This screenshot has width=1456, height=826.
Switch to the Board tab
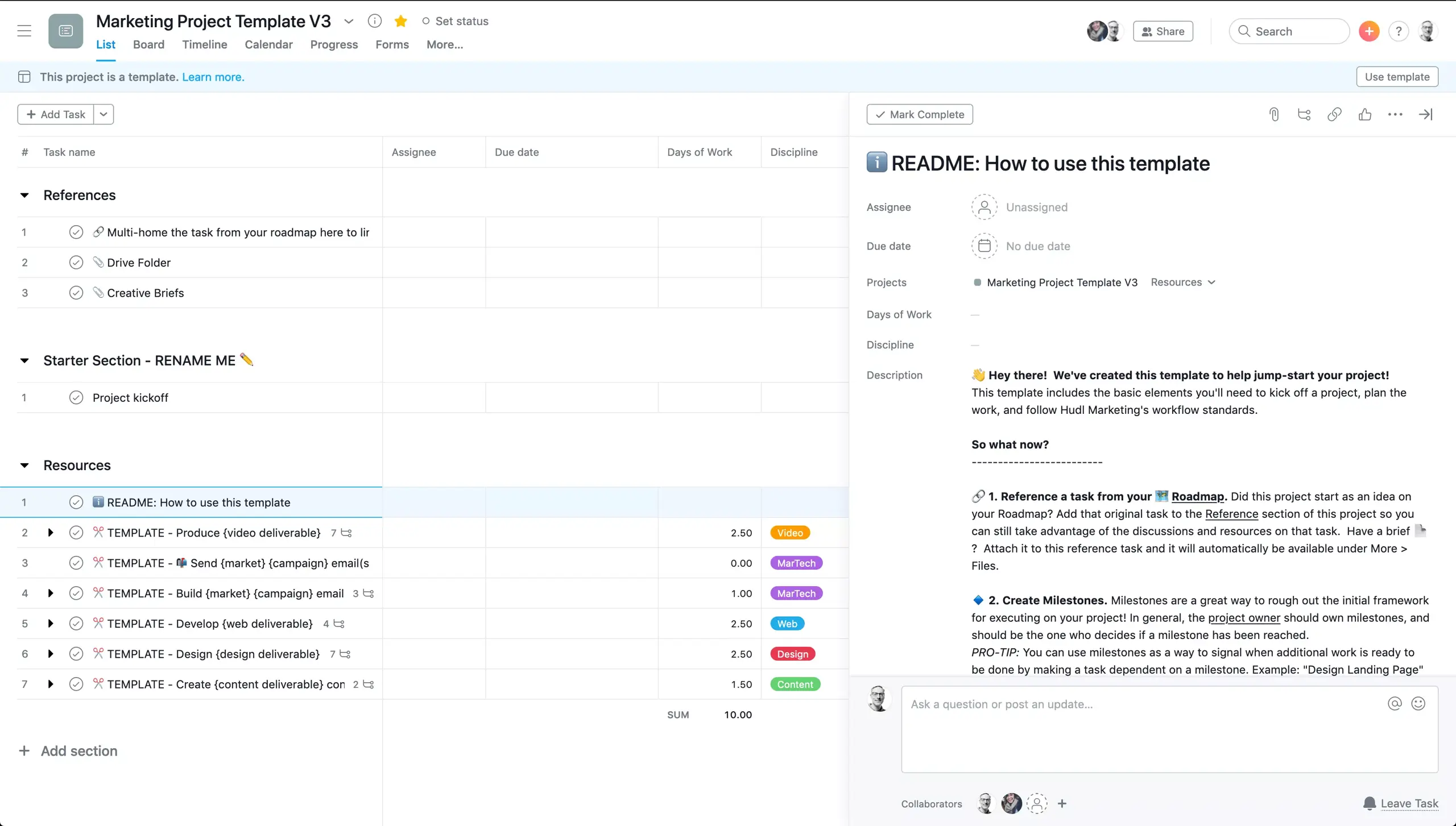(148, 44)
